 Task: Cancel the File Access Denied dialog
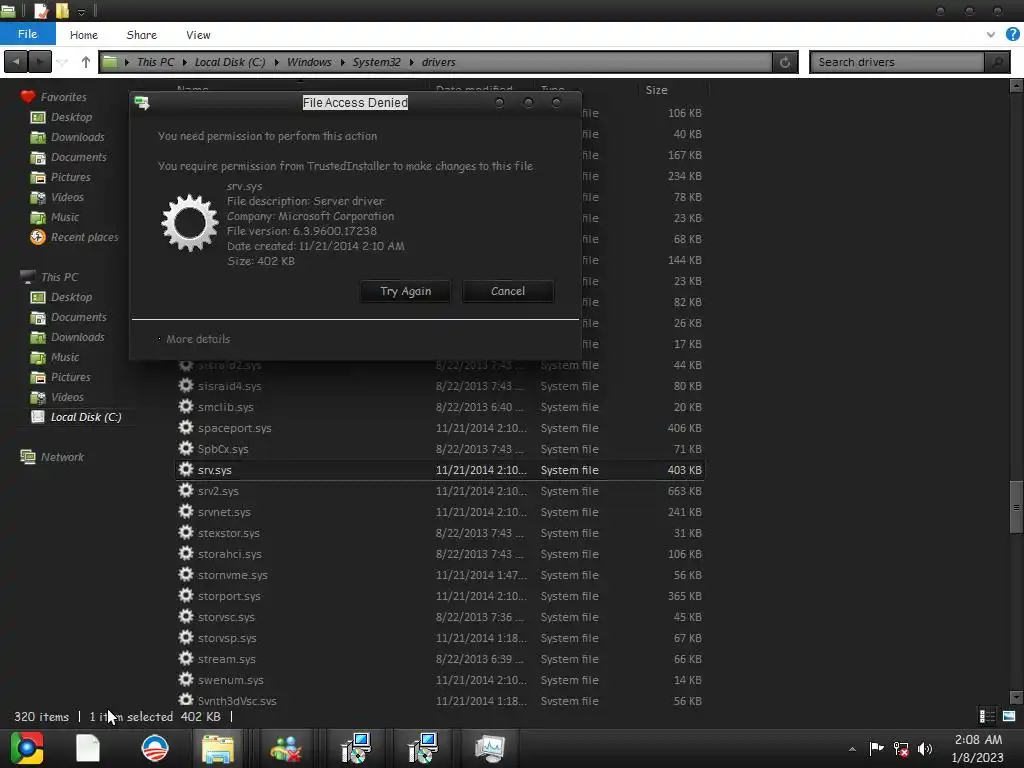point(507,291)
